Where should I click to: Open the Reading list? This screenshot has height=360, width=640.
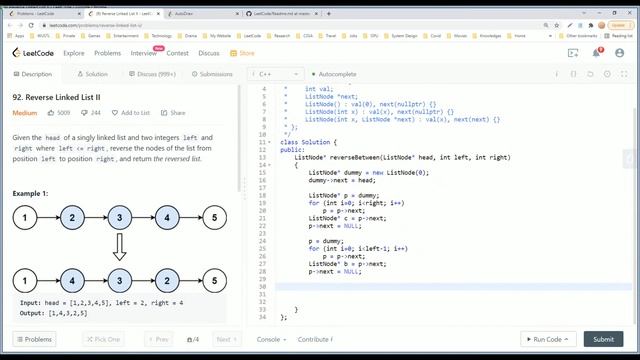(618, 36)
